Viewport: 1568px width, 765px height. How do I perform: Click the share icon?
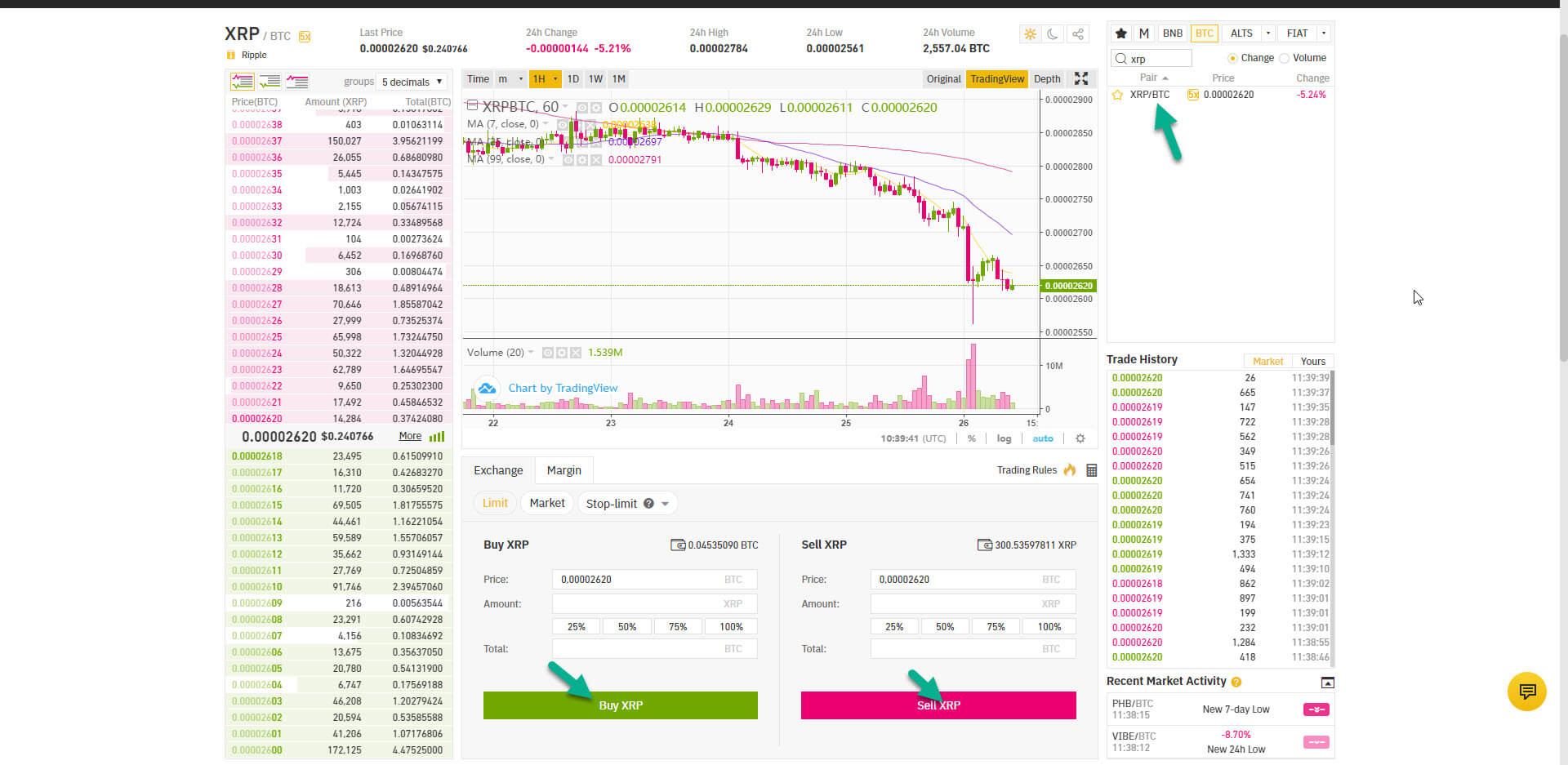coord(1078,34)
